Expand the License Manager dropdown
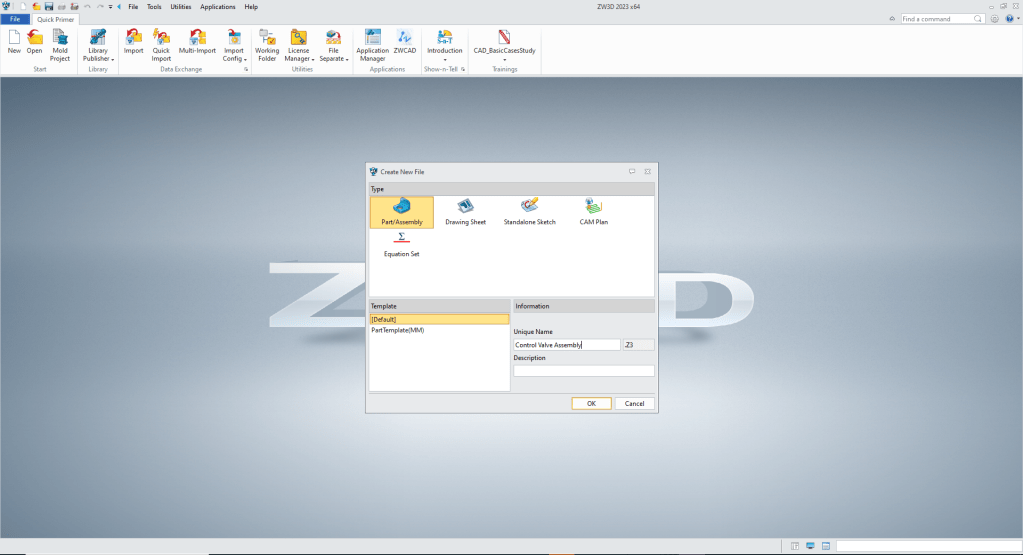The width and height of the screenshot is (1023, 555). point(299,59)
